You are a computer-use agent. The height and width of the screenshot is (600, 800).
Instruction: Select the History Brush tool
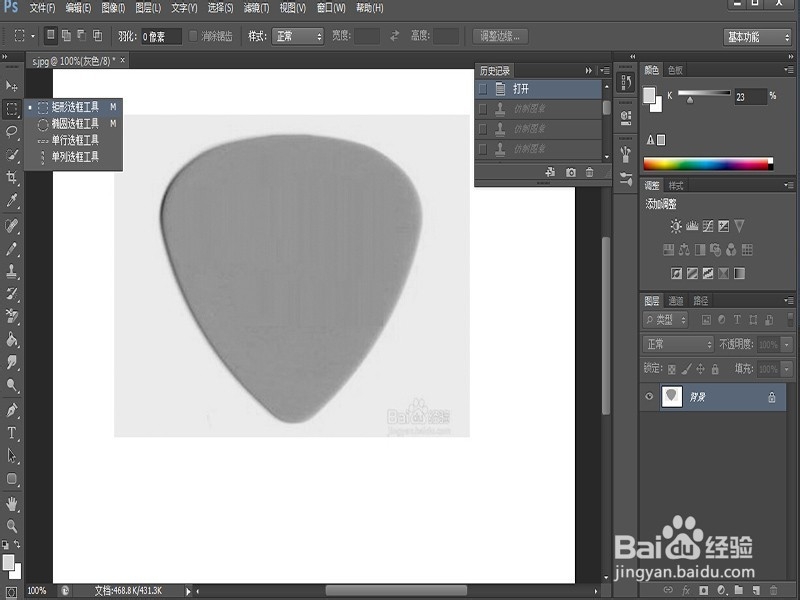tap(12, 294)
